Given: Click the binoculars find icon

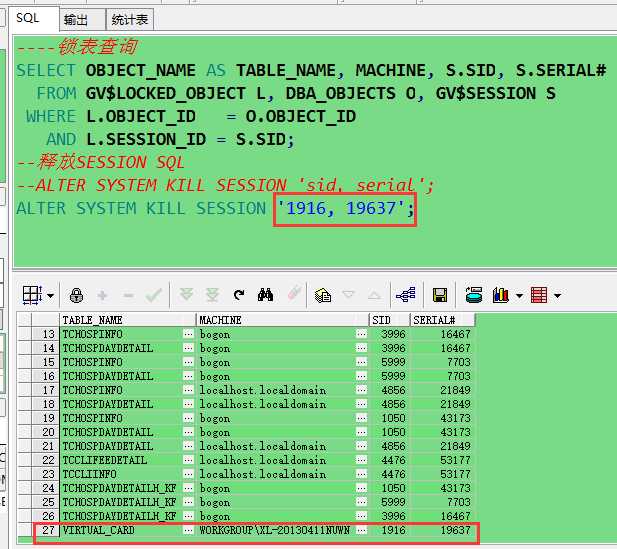Looking at the screenshot, I should pos(265,295).
